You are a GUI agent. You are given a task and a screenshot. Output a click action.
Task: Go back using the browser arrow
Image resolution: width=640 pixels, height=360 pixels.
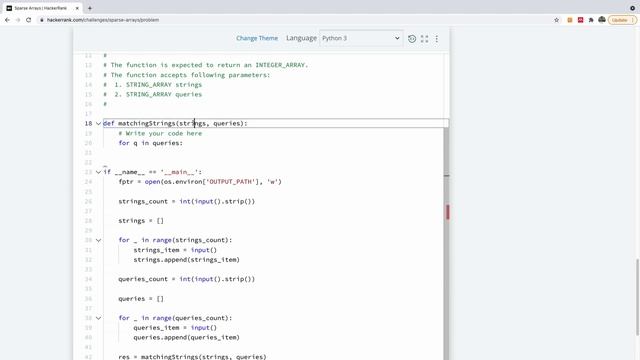pos(7,20)
